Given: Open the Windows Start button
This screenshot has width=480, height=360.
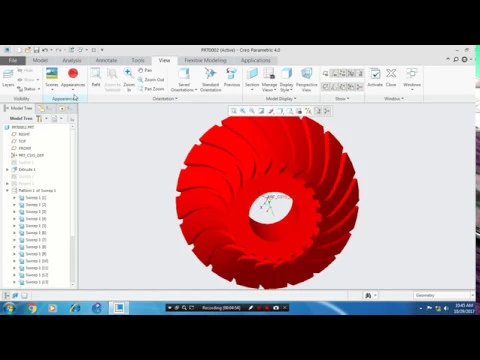Looking at the screenshot, I should [x=9, y=308].
